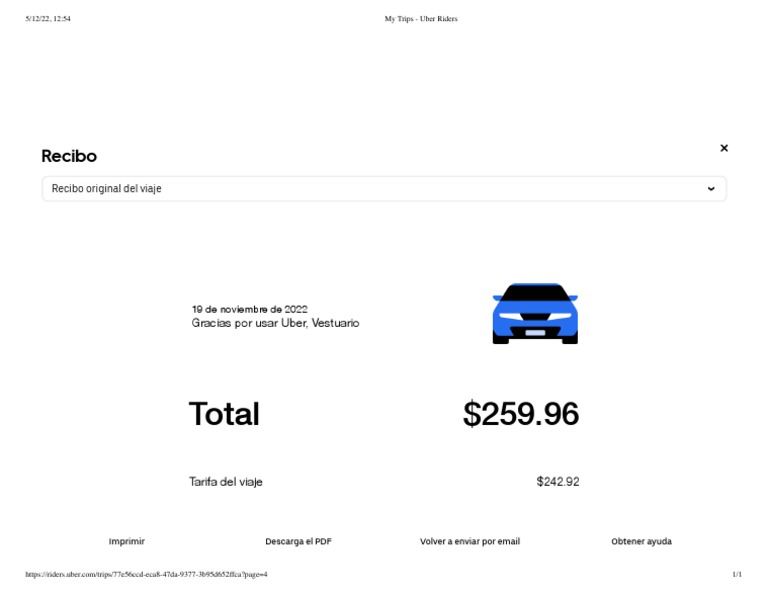Open 'Obtener ayuda' for help

[641, 541]
